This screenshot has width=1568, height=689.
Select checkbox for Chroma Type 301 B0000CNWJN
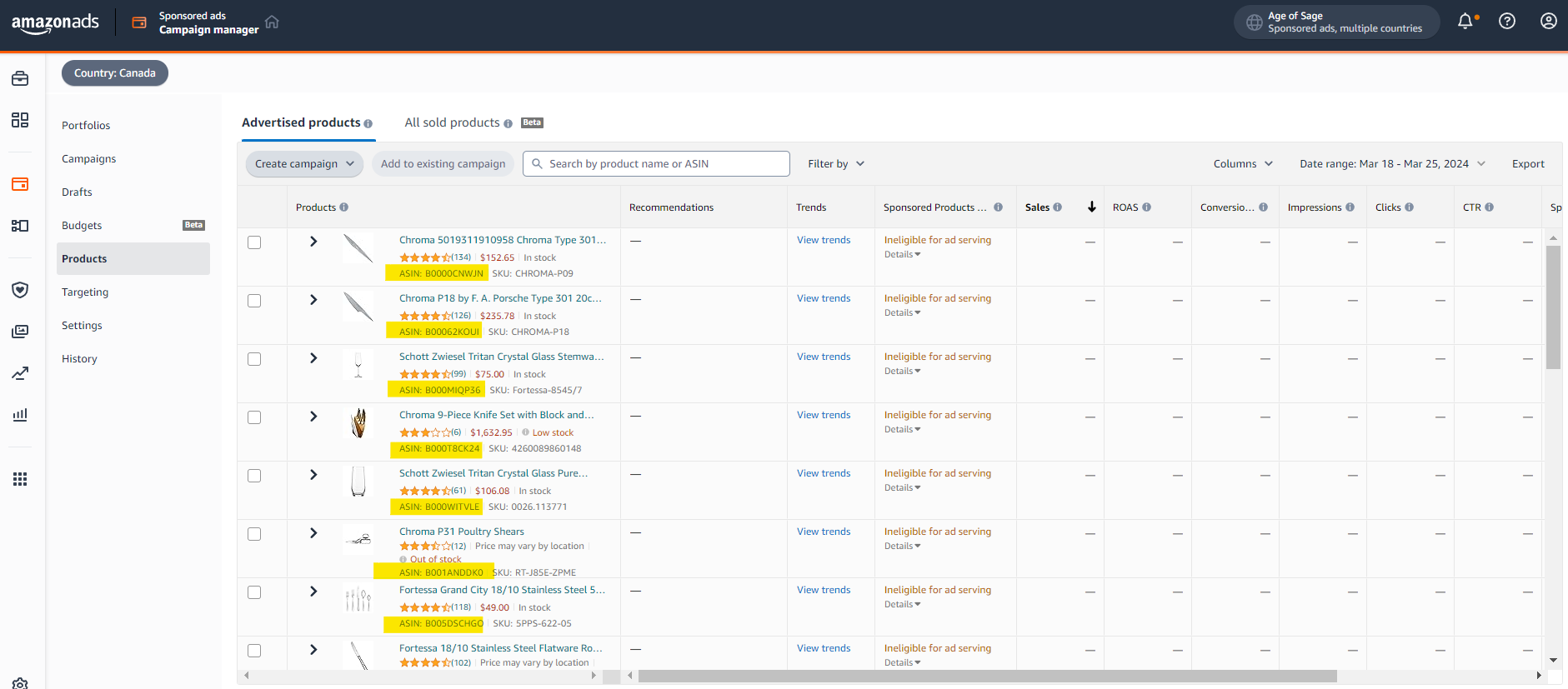coord(254,242)
